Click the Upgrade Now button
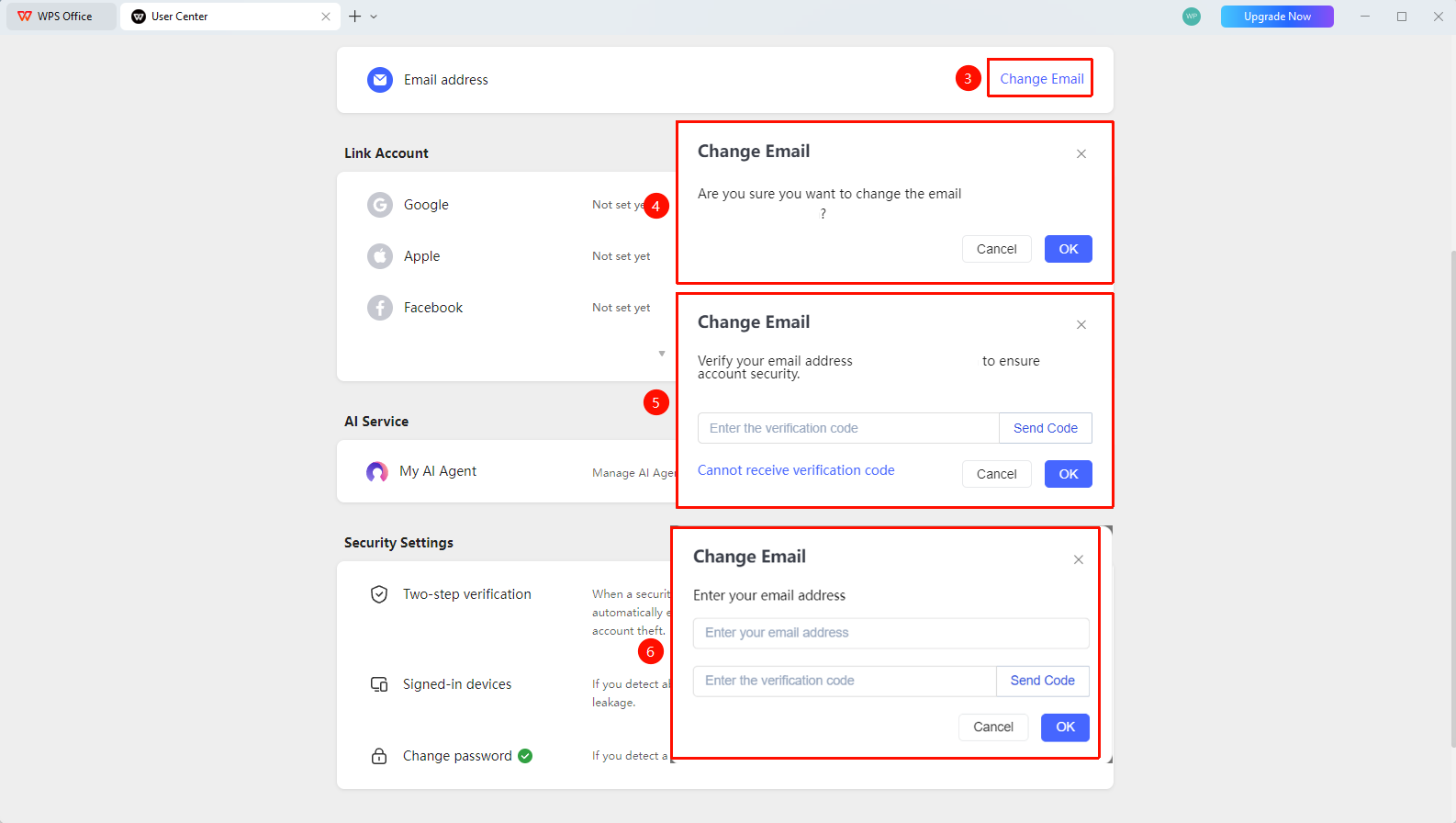 click(x=1277, y=17)
